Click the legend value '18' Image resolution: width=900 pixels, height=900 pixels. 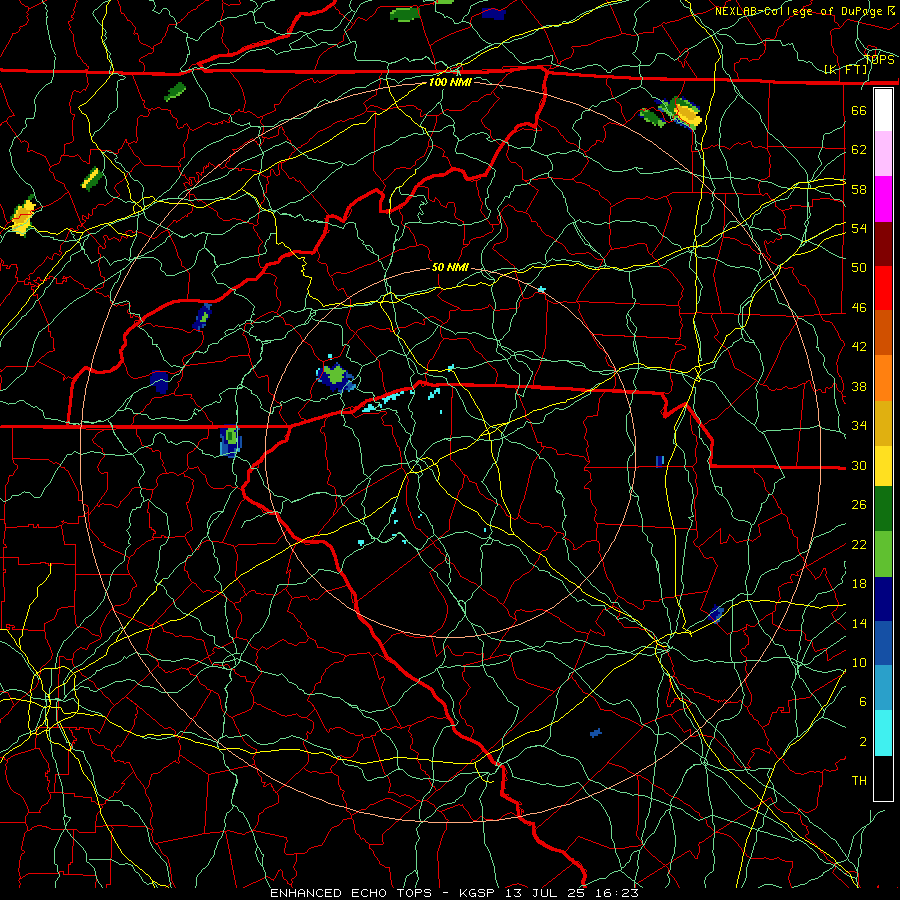859,584
